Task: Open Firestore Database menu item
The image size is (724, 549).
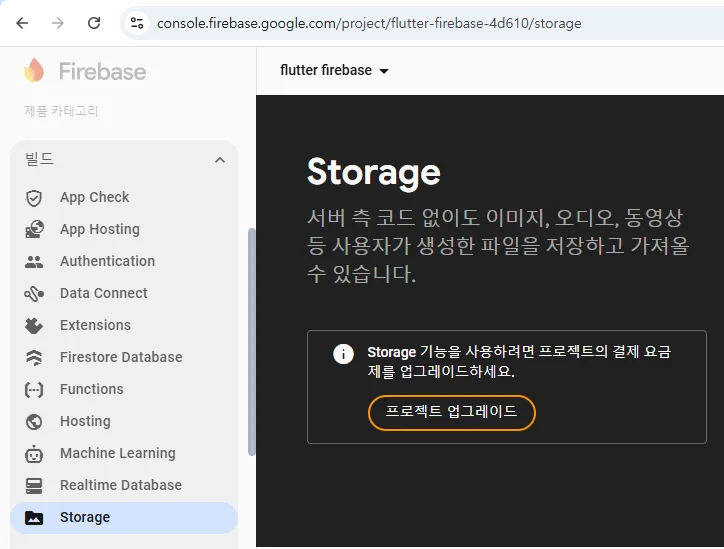Action: pyautogui.click(x=124, y=357)
